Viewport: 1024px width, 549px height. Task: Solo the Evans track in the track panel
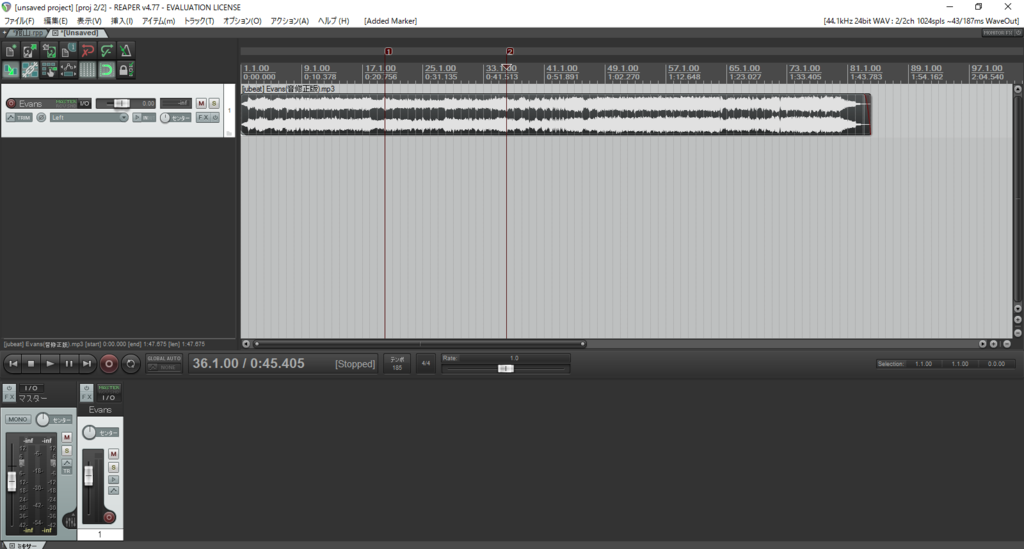[214, 103]
